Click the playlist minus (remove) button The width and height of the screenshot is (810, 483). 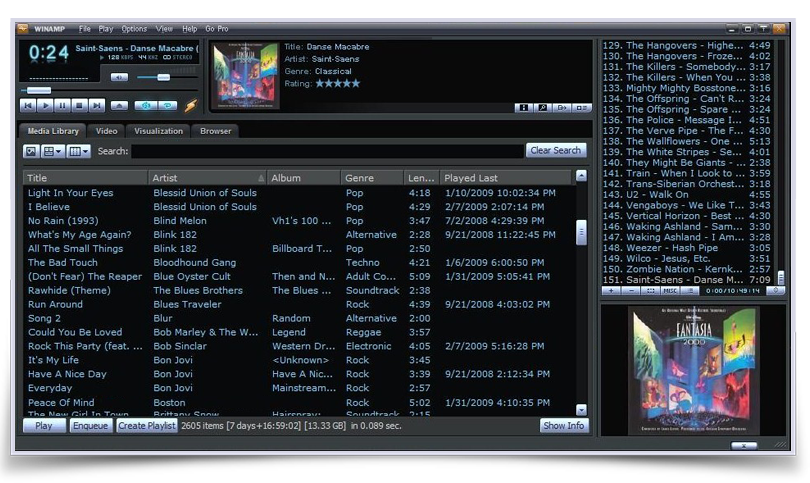pyautogui.click(x=630, y=291)
